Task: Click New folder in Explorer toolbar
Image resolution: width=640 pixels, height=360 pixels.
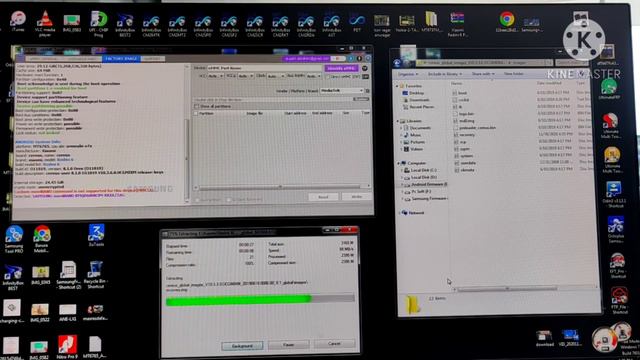Action: pyautogui.click(x=513, y=74)
